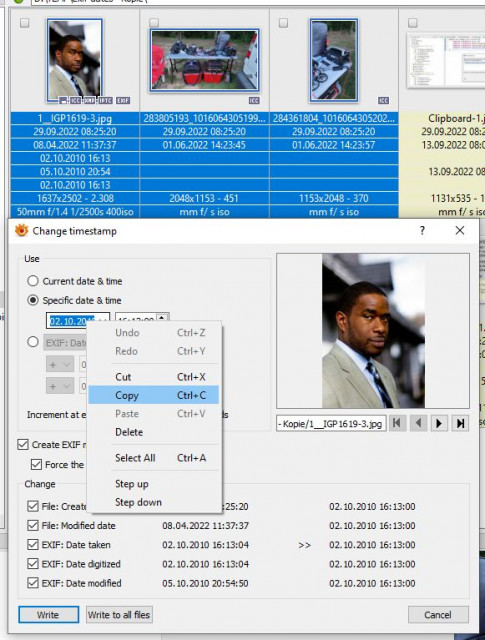Select the equipment table thumbnail 283805193

point(204,60)
